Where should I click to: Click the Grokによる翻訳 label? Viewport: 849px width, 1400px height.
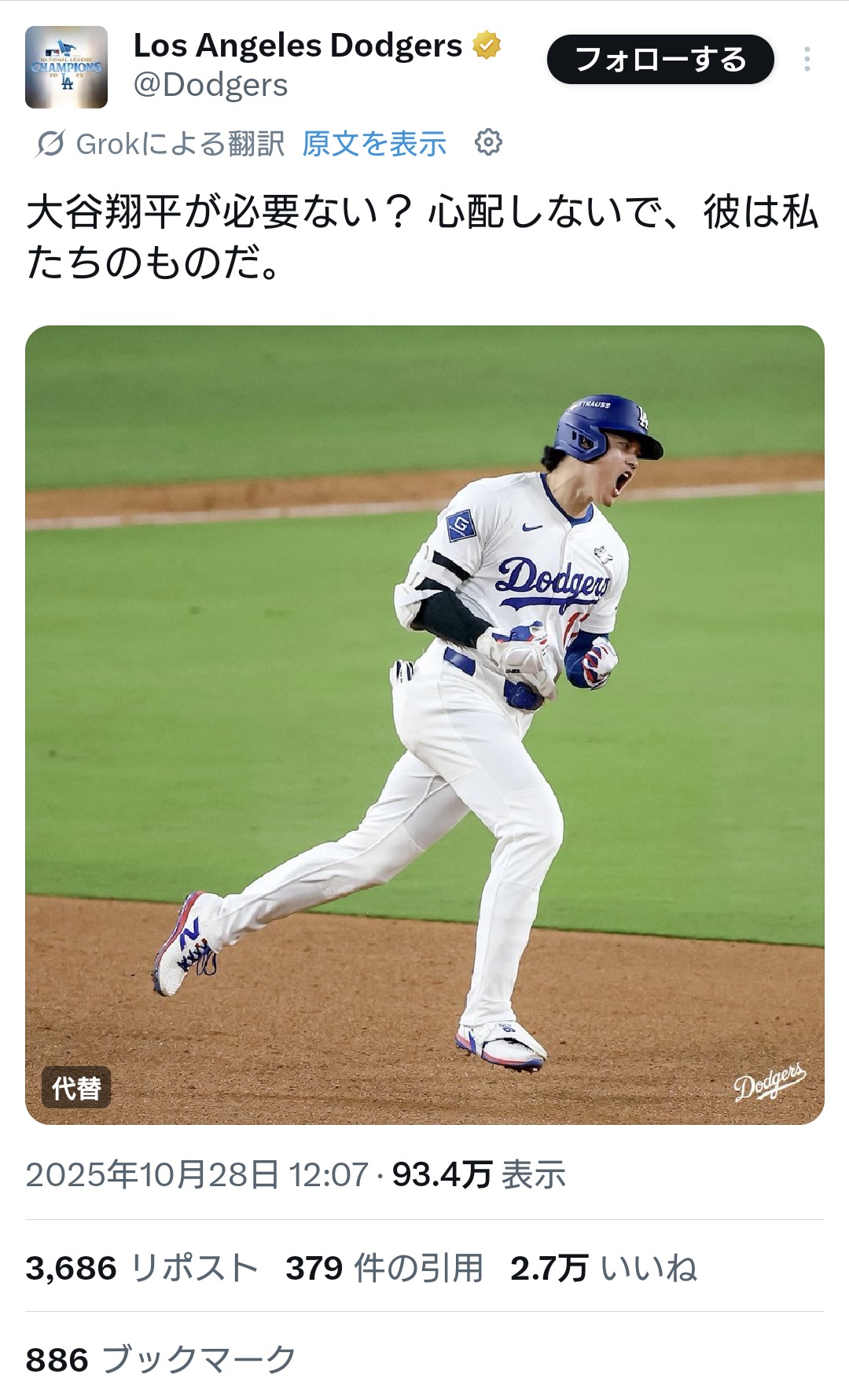[180, 144]
